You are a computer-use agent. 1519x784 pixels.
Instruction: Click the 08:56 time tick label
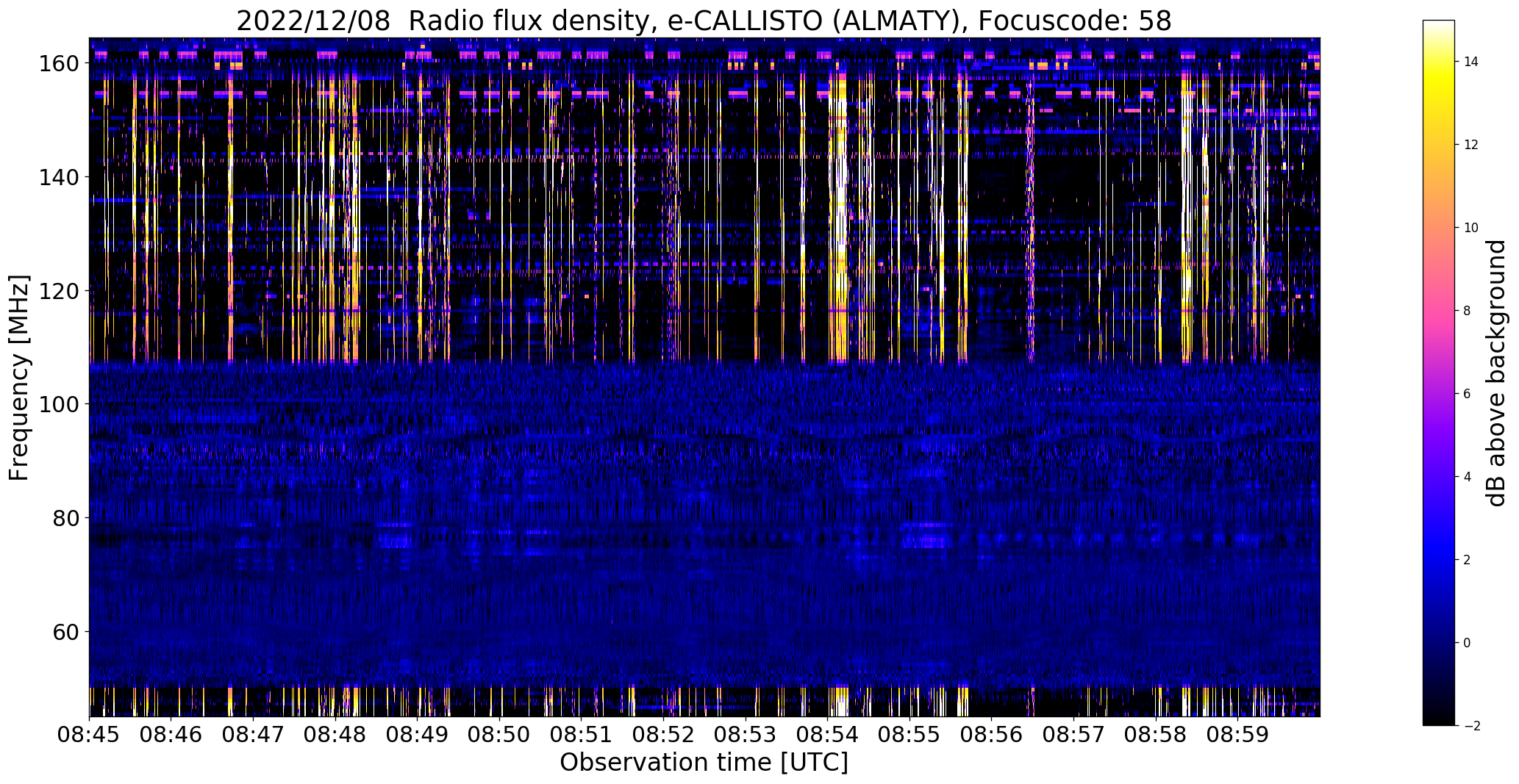[x=992, y=733]
